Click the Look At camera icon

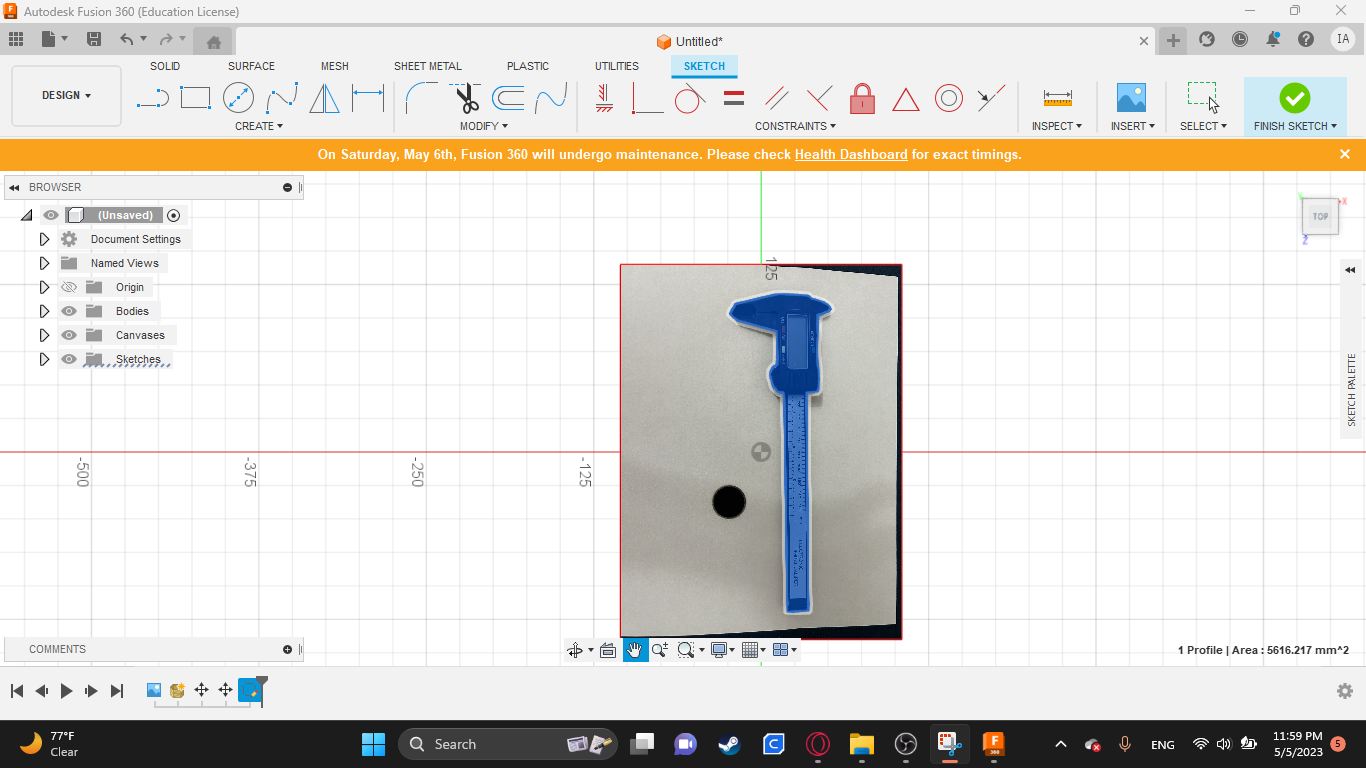[x=608, y=650]
